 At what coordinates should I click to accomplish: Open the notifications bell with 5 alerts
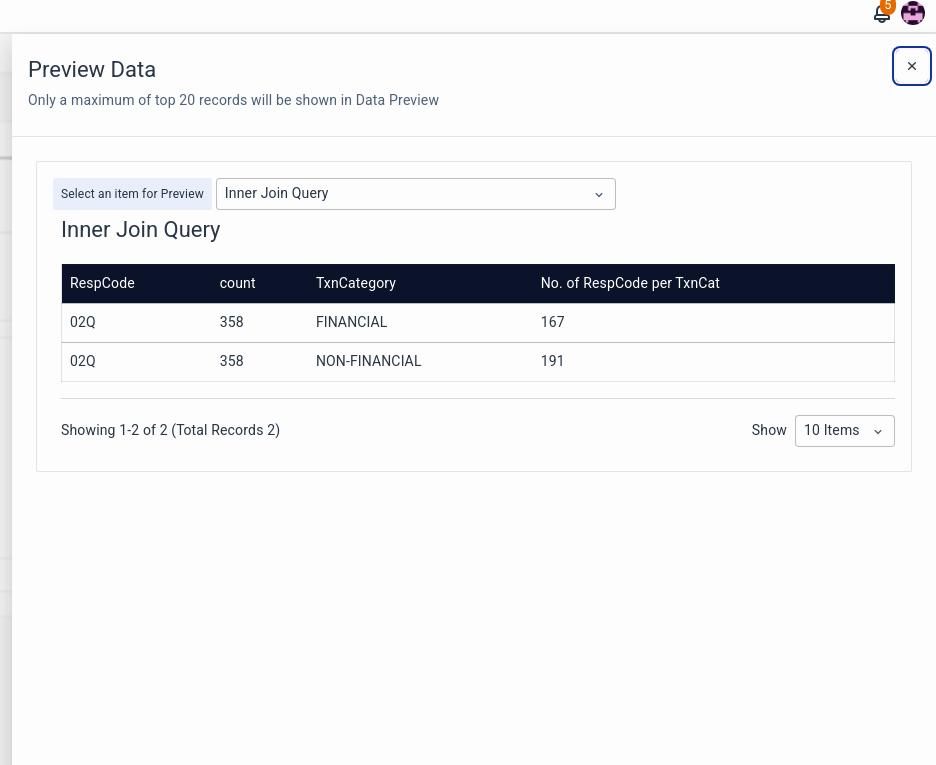coord(882,14)
